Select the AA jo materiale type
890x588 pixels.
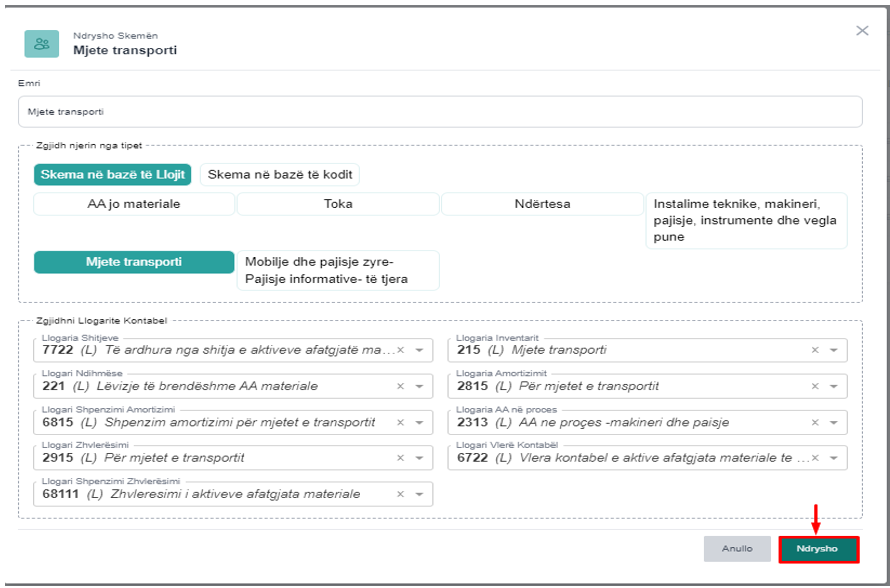click(134, 204)
